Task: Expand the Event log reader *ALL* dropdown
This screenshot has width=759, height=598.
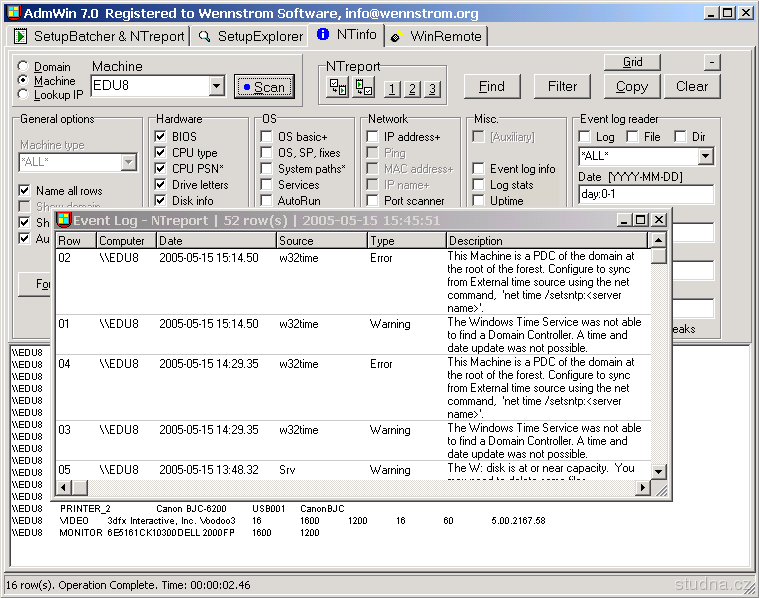Action: tap(705, 157)
